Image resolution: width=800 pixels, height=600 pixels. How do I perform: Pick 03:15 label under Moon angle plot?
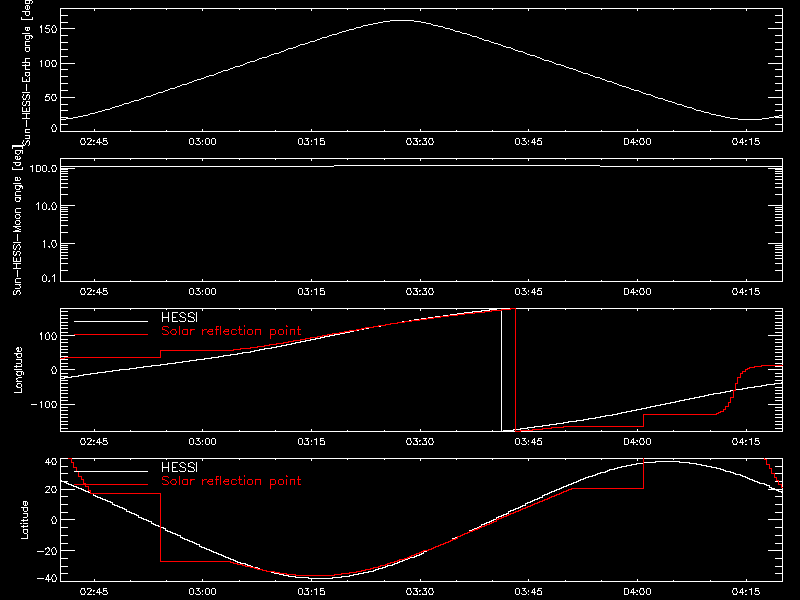point(311,292)
